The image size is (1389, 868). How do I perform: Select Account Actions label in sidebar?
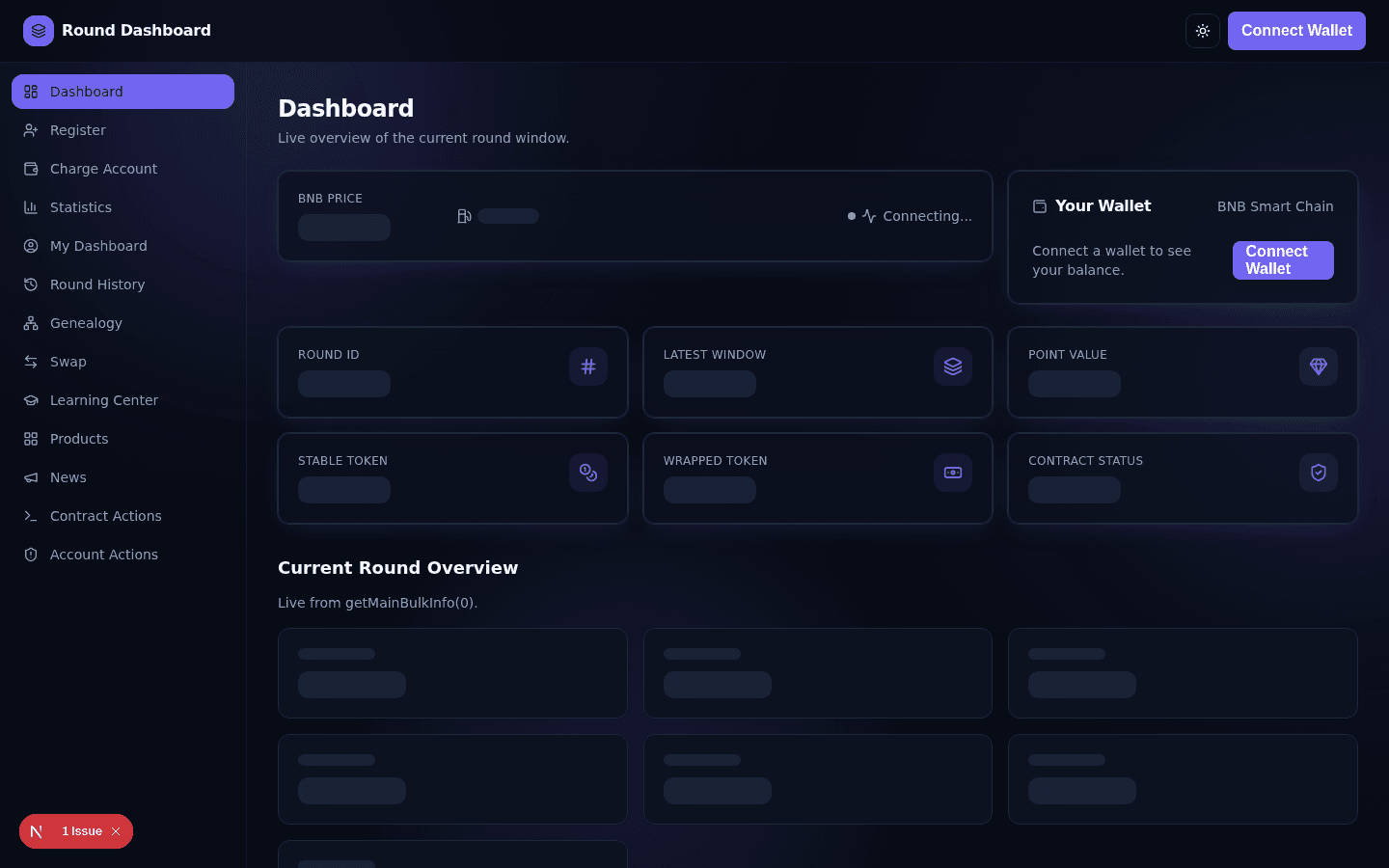[x=104, y=555]
